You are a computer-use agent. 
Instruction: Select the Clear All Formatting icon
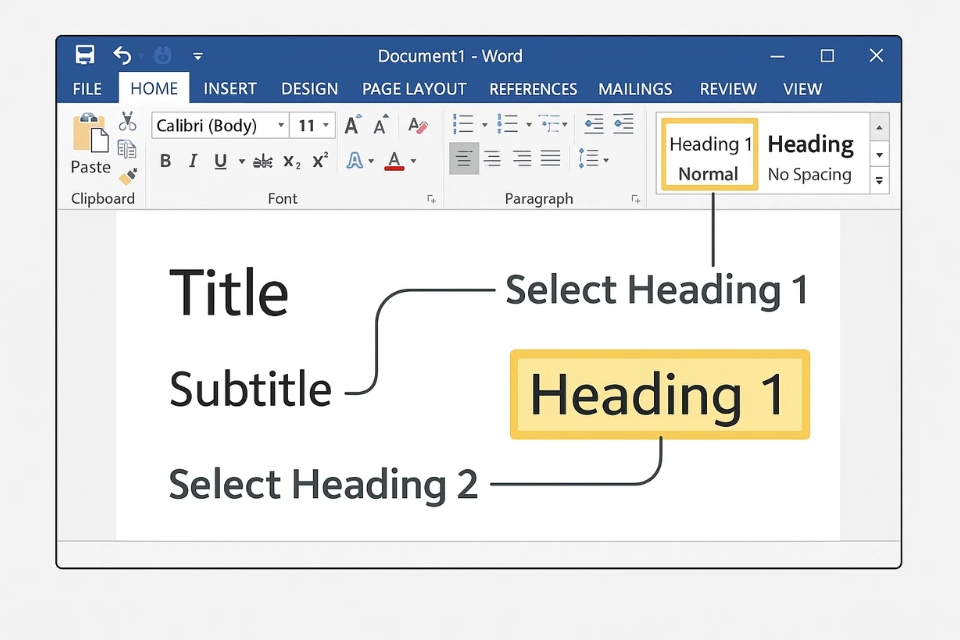[x=417, y=125]
